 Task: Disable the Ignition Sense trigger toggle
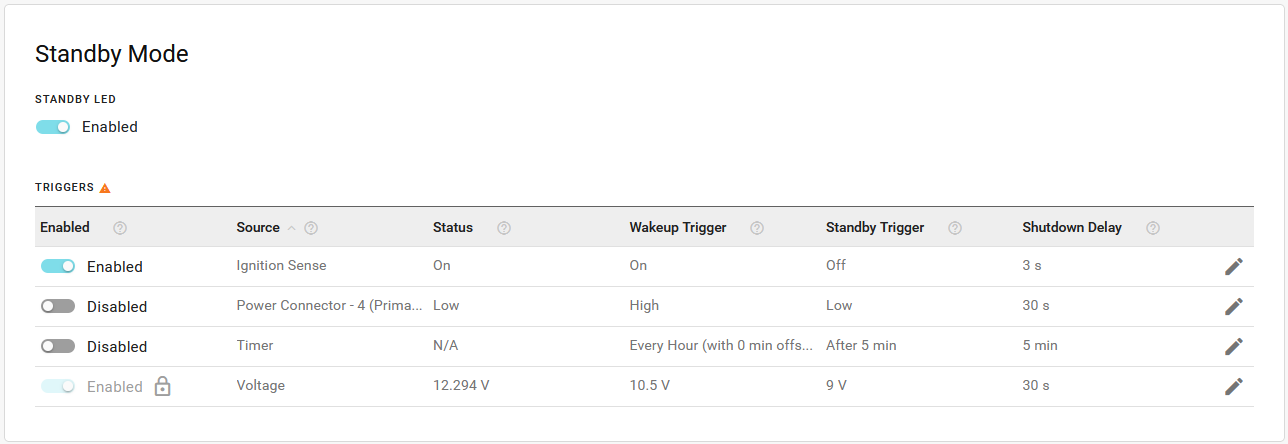tap(58, 267)
